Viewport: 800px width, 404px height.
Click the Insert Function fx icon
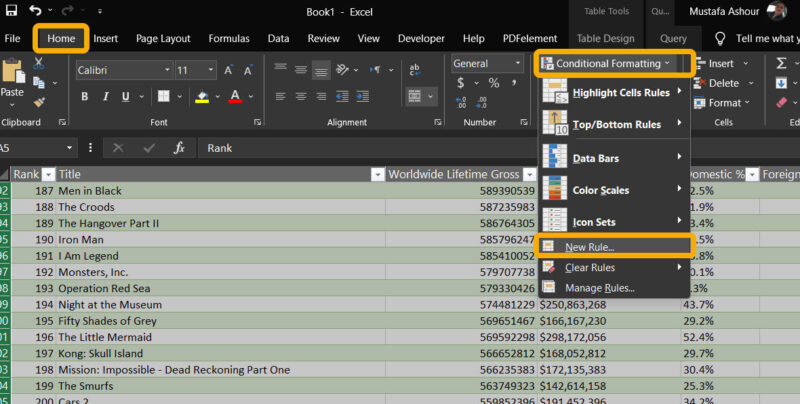179,148
